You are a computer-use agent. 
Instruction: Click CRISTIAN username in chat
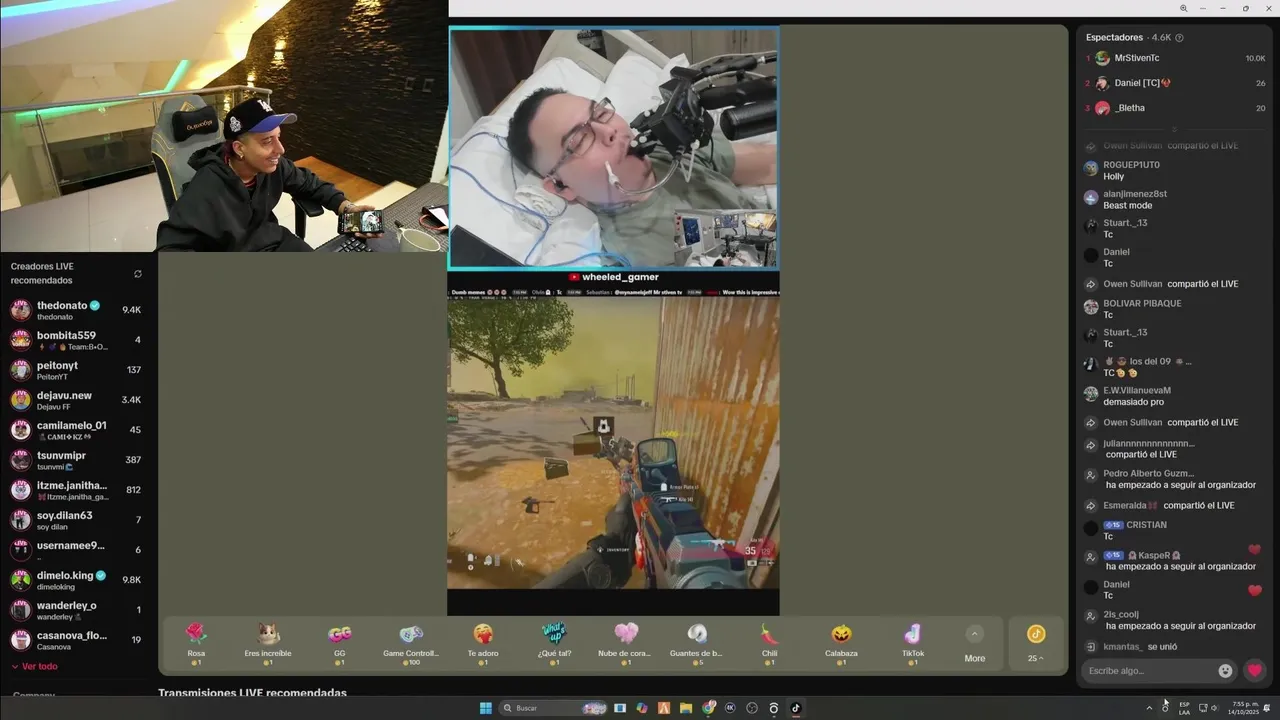(1146, 525)
